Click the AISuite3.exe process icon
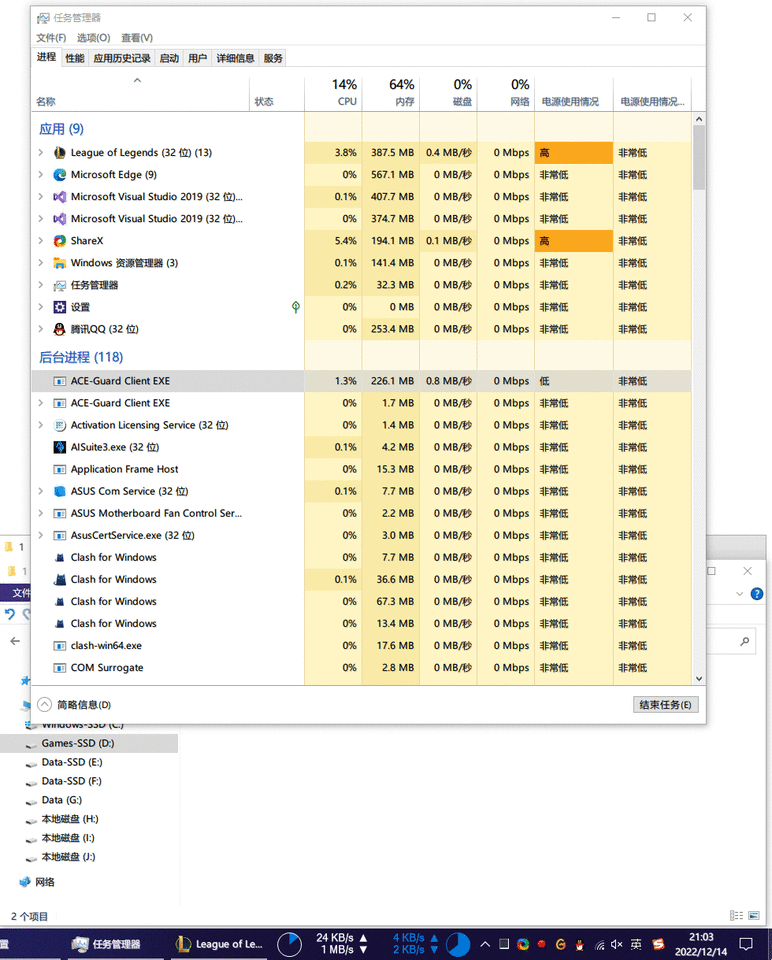Image resolution: width=772 pixels, height=960 pixels. pyautogui.click(x=59, y=447)
